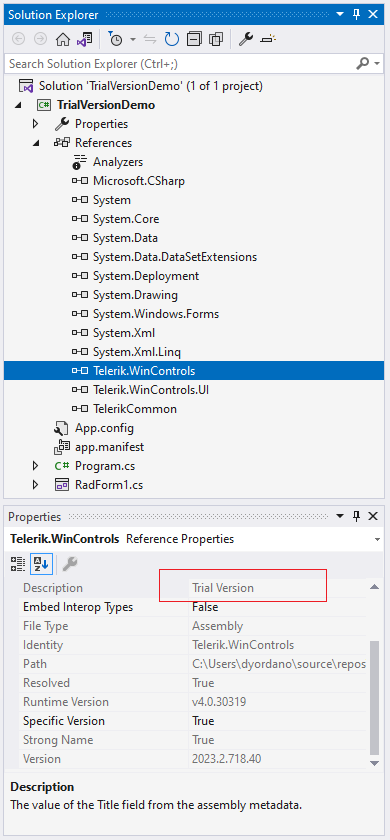The width and height of the screenshot is (390, 840).
Task: Expand the Program.cs node
Action: 36,466
